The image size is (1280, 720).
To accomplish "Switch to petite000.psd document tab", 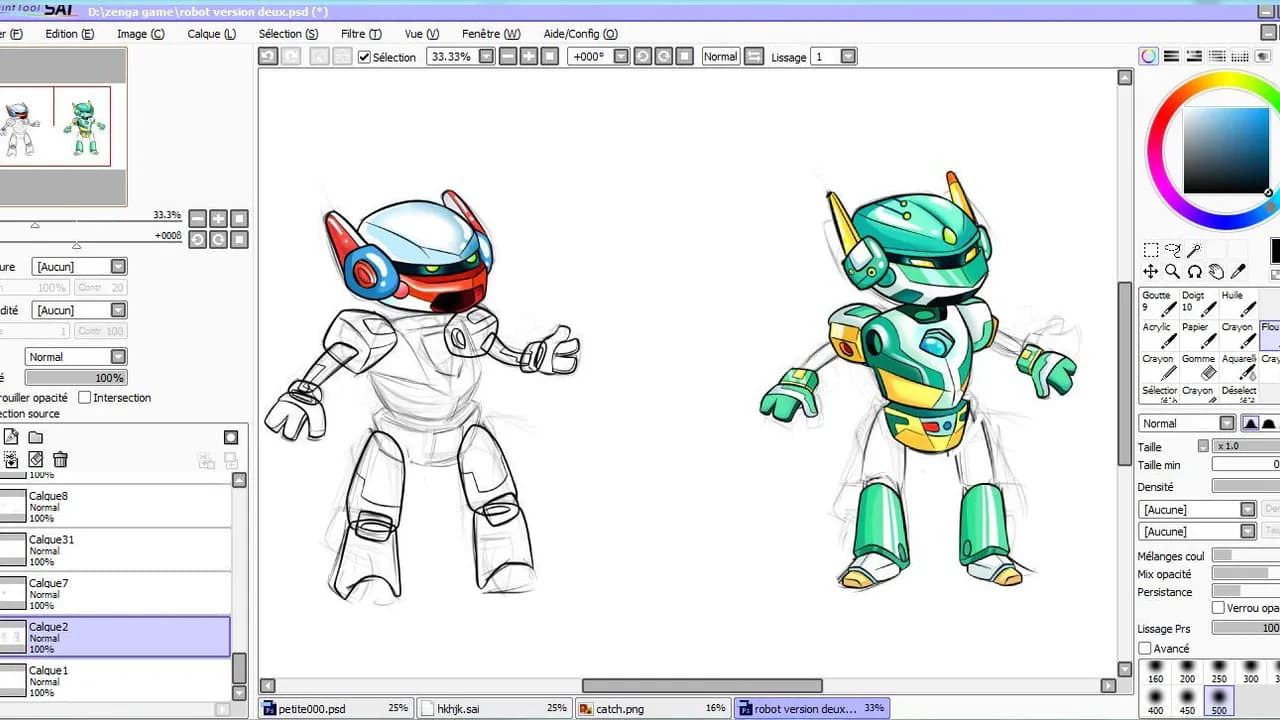I will click(336, 708).
